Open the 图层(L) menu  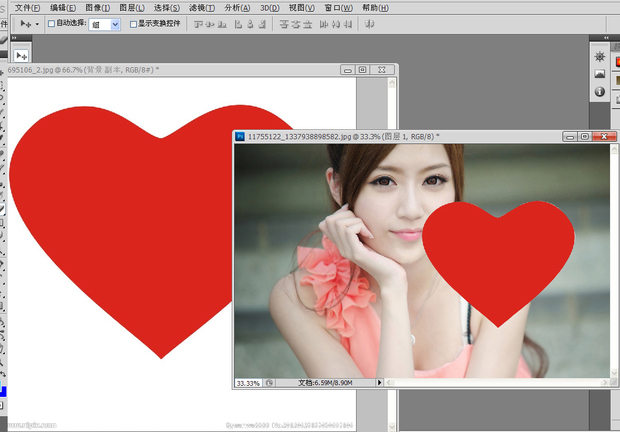point(132,7)
